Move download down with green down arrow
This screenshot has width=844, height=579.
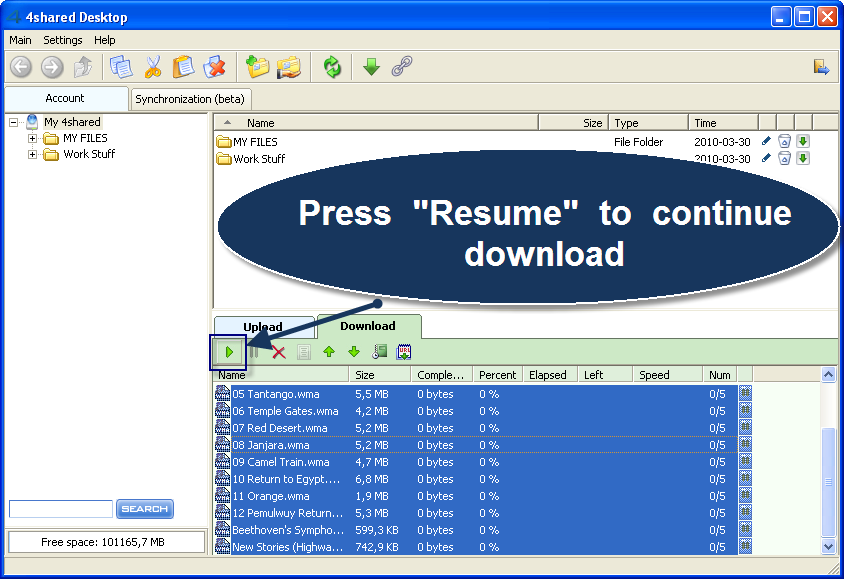coord(354,352)
